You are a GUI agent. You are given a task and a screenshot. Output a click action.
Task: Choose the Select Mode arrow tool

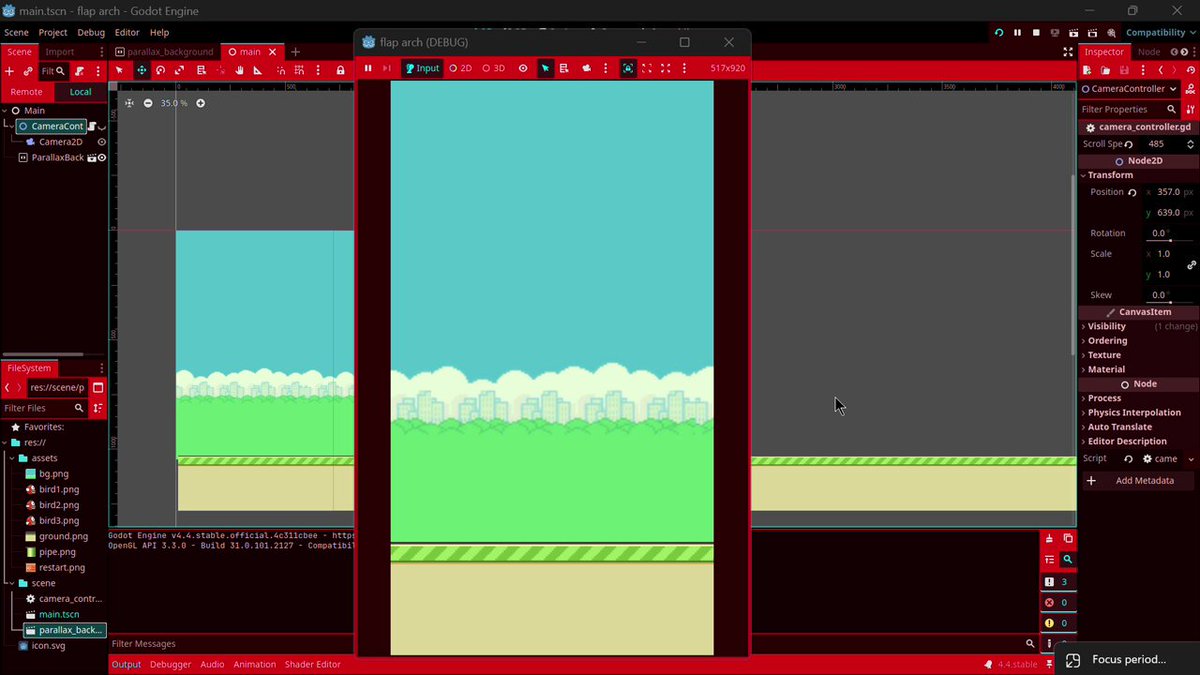tap(119, 70)
